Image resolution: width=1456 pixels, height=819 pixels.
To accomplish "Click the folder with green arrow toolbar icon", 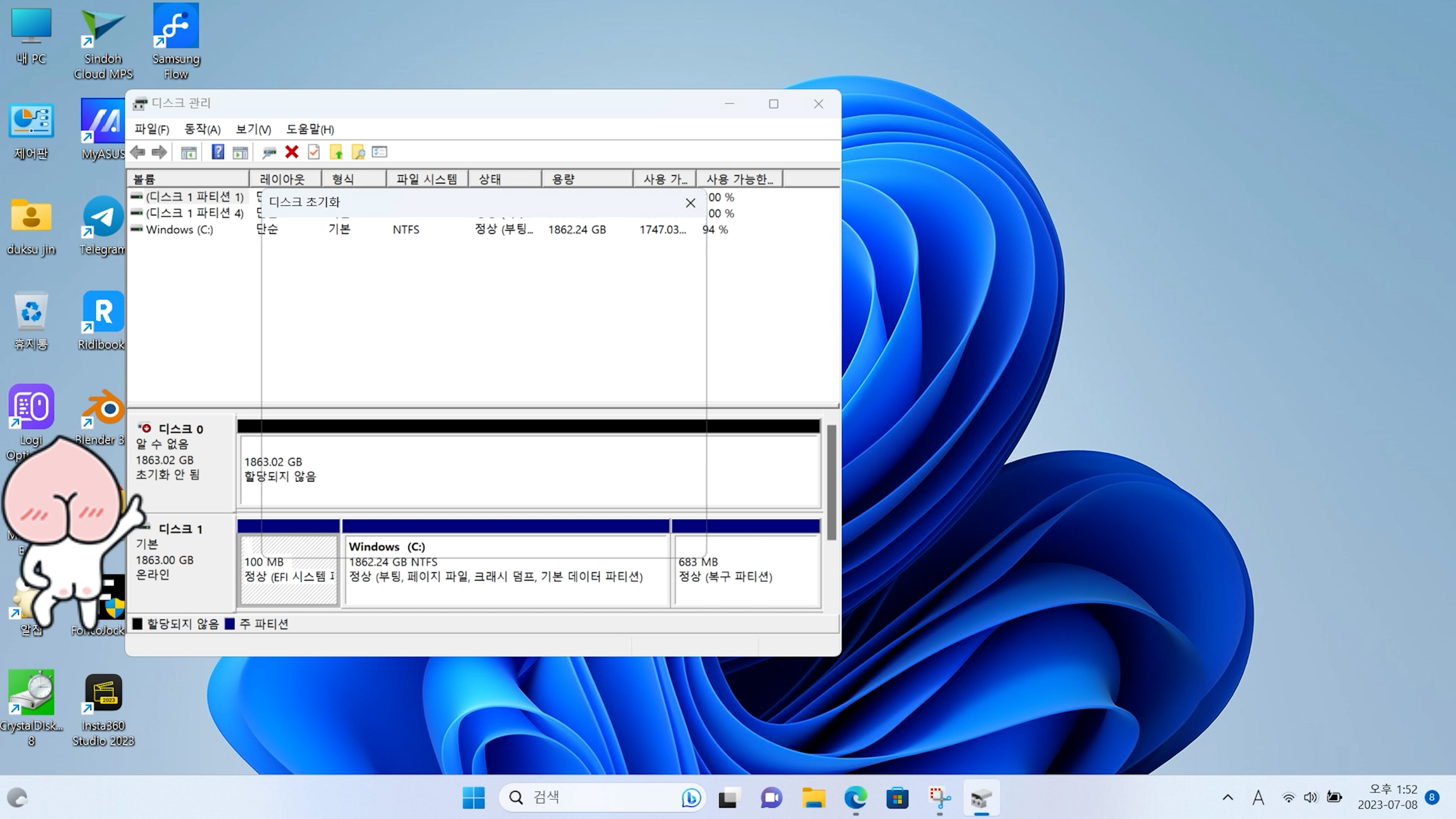I will (336, 152).
